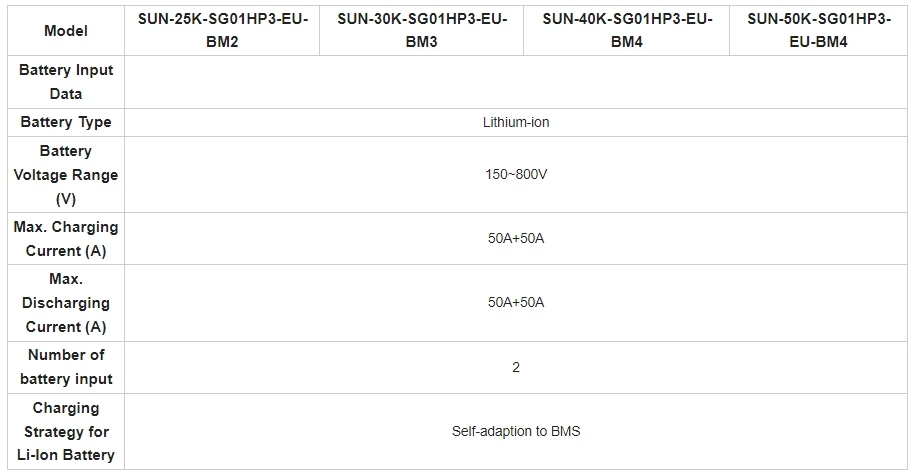Screen dimensions: 916x476
Task: Click the empty cell beside Battery Input Data
Action: click(515, 82)
